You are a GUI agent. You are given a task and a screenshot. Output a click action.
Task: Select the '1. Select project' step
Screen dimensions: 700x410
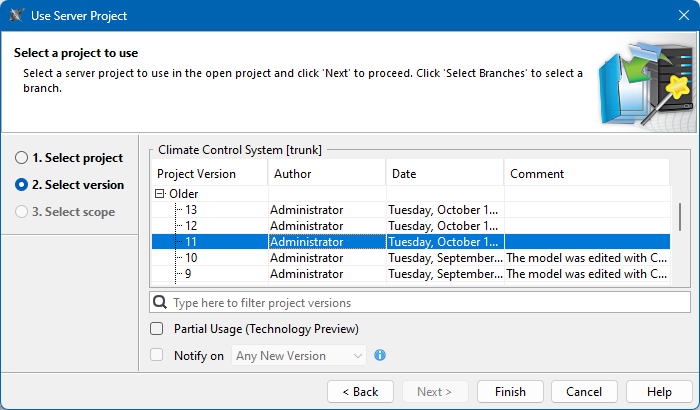[x=21, y=158]
